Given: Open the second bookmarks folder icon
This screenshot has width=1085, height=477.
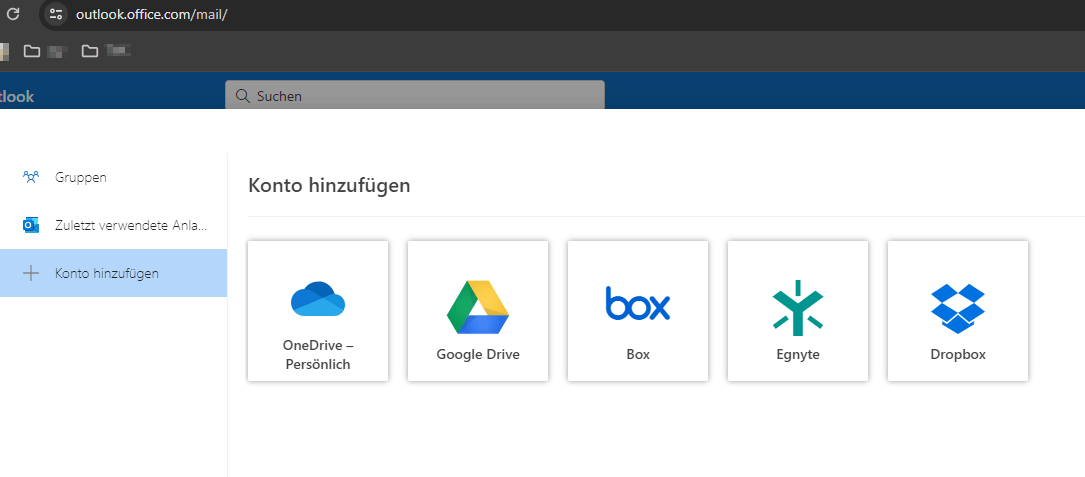Looking at the screenshot, I should click(x=90, y=51).
